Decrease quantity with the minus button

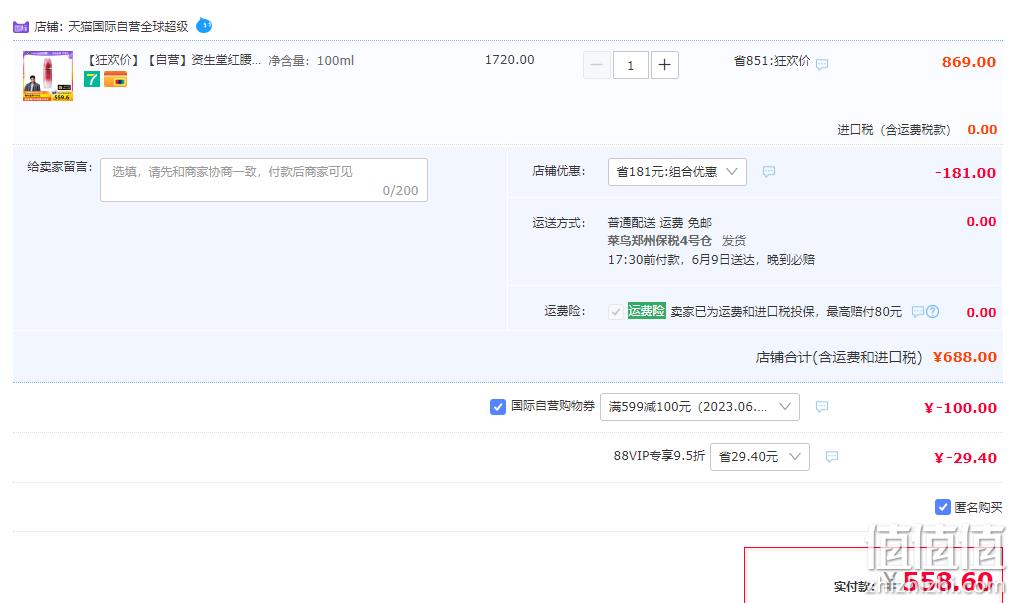coord(597,65)
